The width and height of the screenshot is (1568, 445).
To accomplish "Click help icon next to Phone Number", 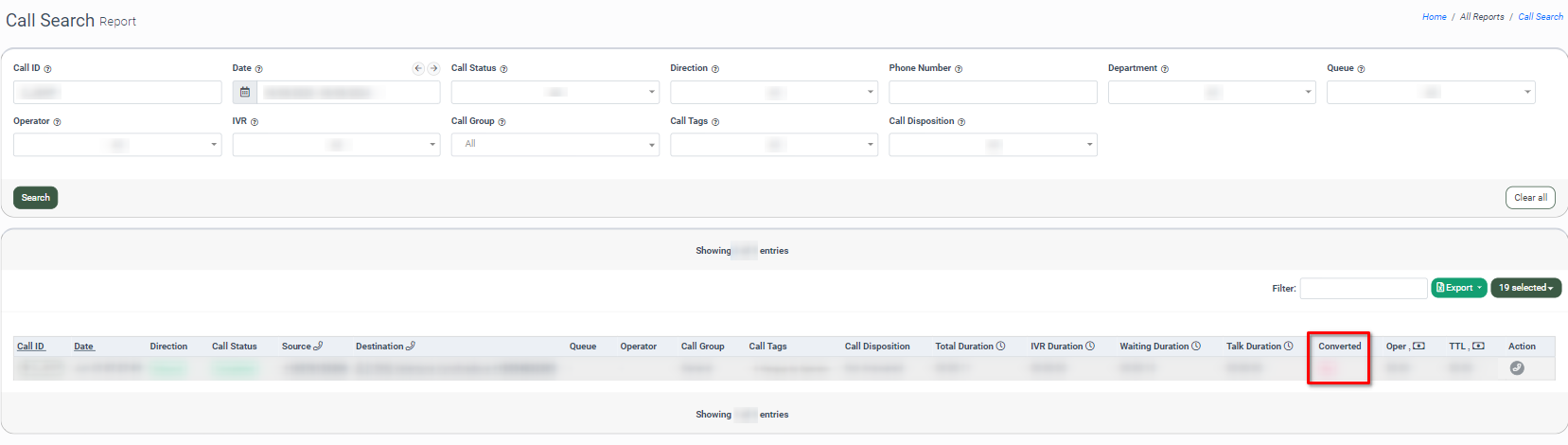I will (959, 69).
